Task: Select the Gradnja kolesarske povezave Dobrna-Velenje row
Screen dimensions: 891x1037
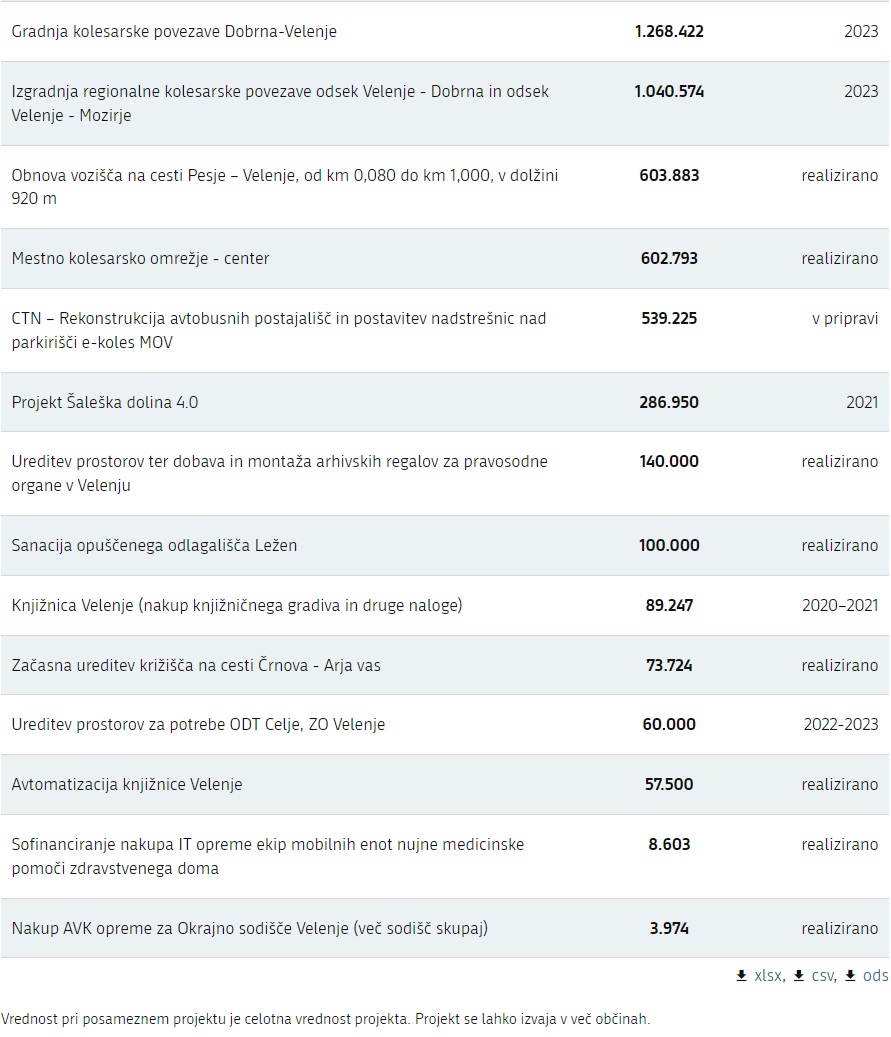Action: (445, 32)
